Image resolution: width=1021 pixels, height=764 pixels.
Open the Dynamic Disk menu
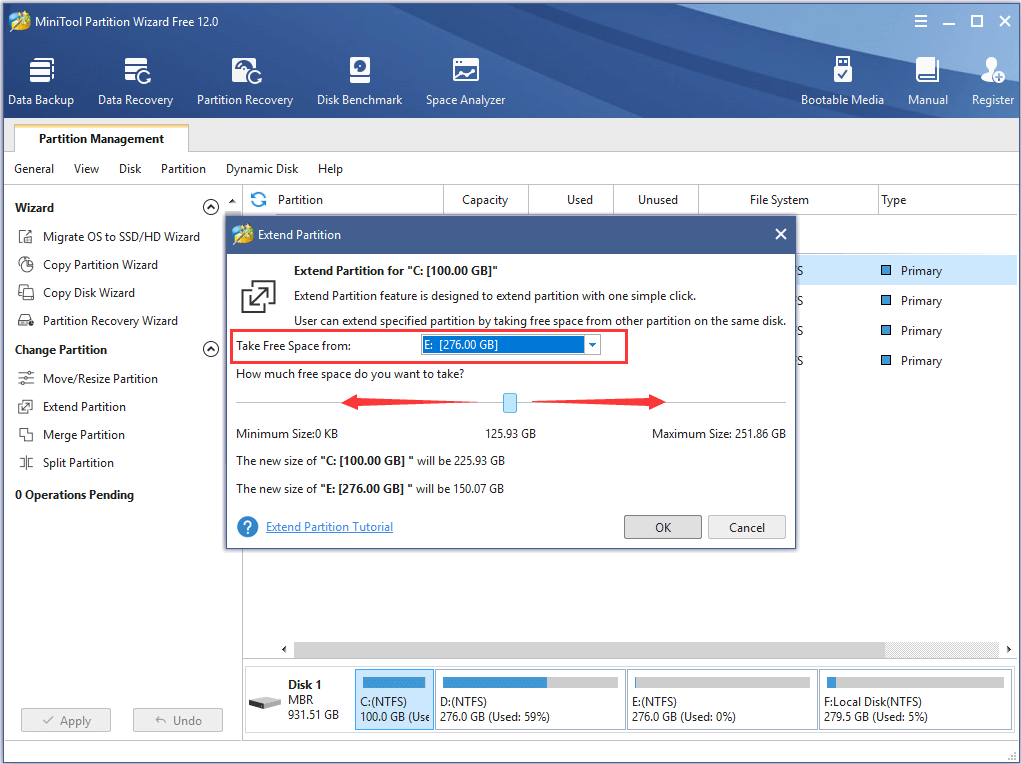pyautogui.click(x=262, y=169)
